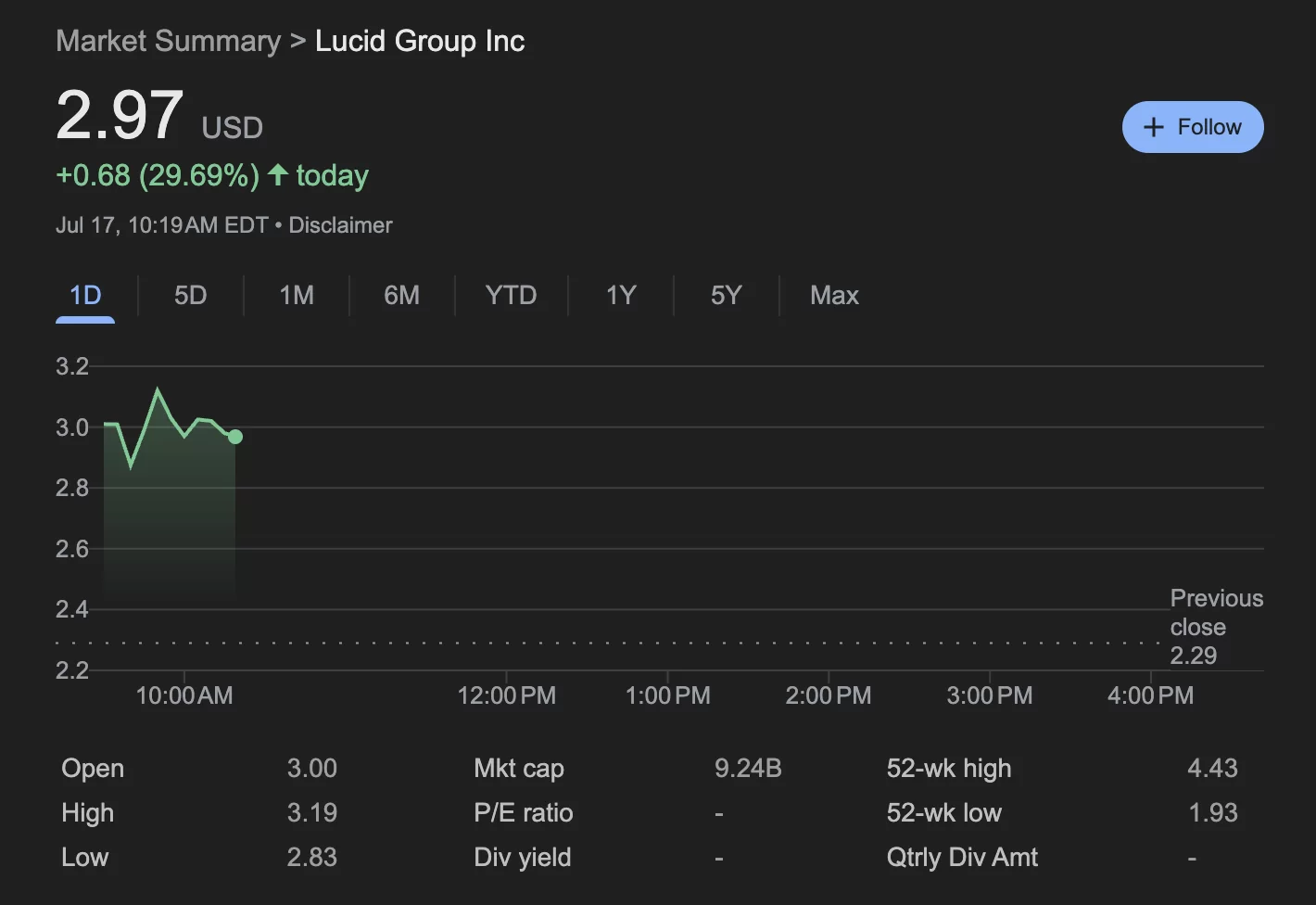Click the 2.2 y-axis label

coord(72,670)
